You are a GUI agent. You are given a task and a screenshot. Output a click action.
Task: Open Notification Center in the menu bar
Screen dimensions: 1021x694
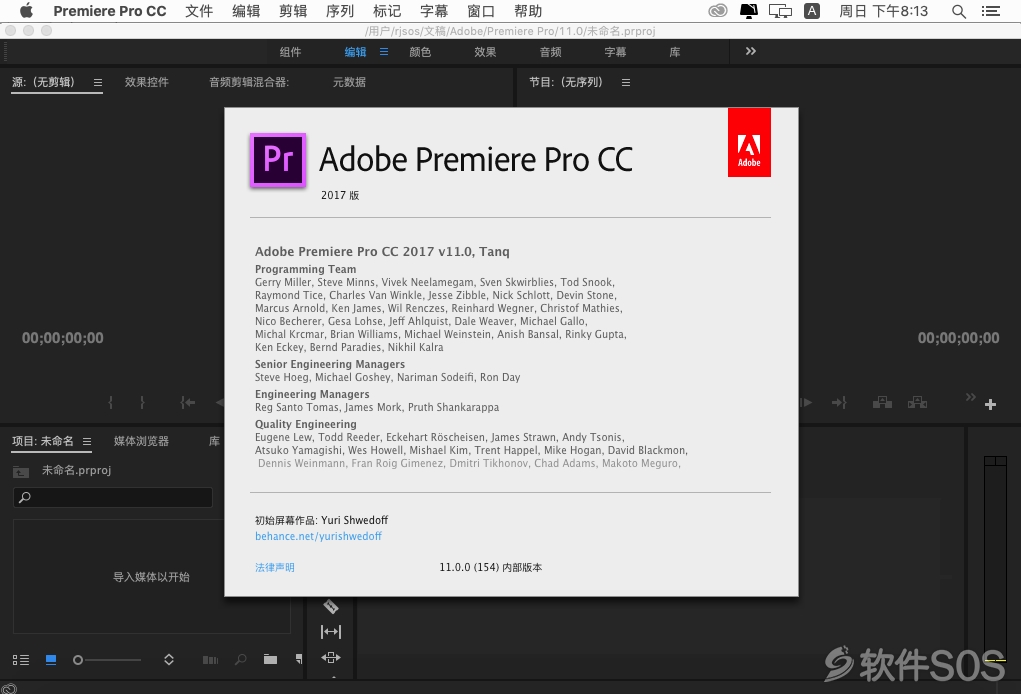(x=991, y=11)
